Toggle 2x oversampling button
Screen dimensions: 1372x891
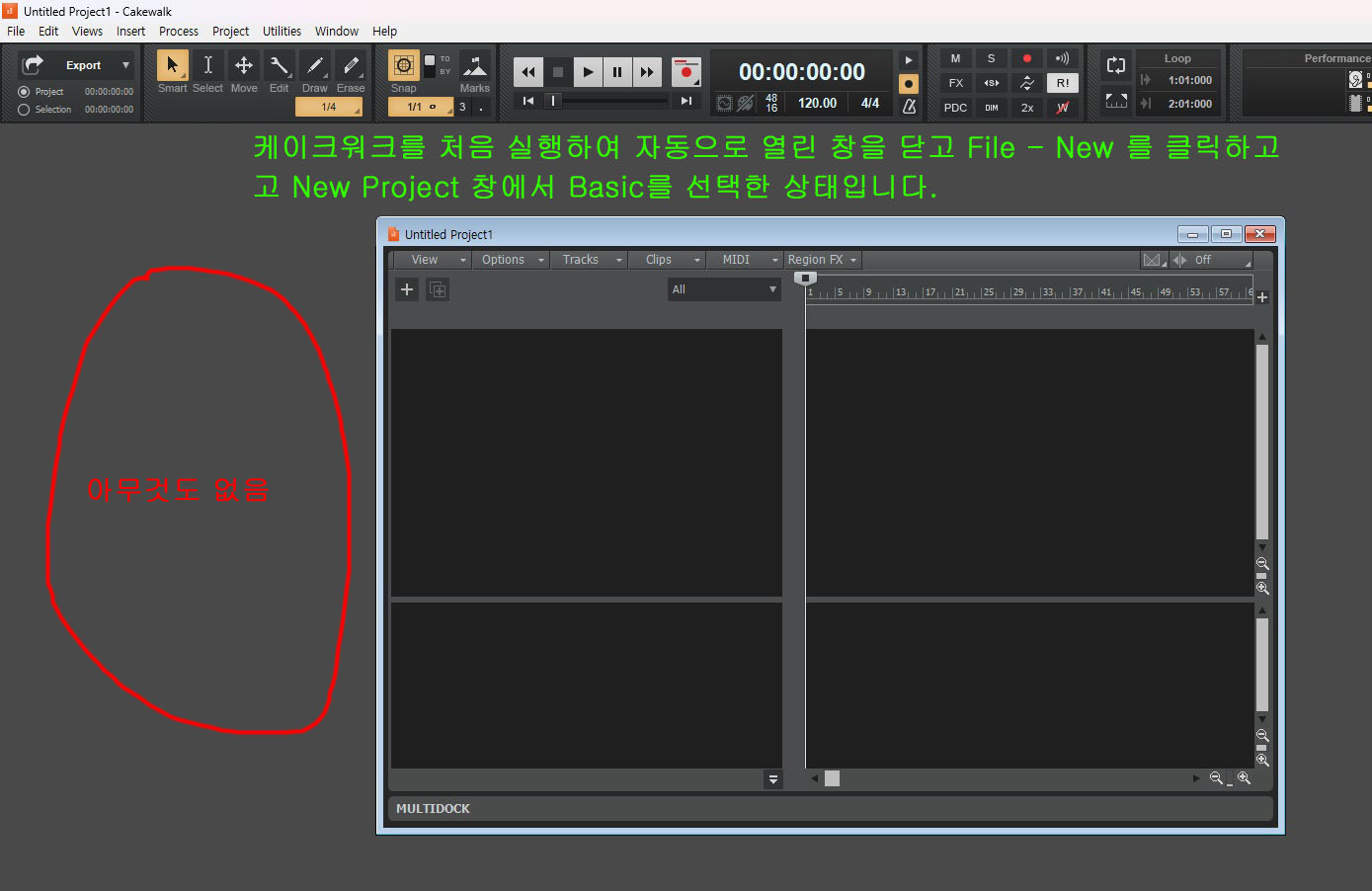tap(1026, 108)
